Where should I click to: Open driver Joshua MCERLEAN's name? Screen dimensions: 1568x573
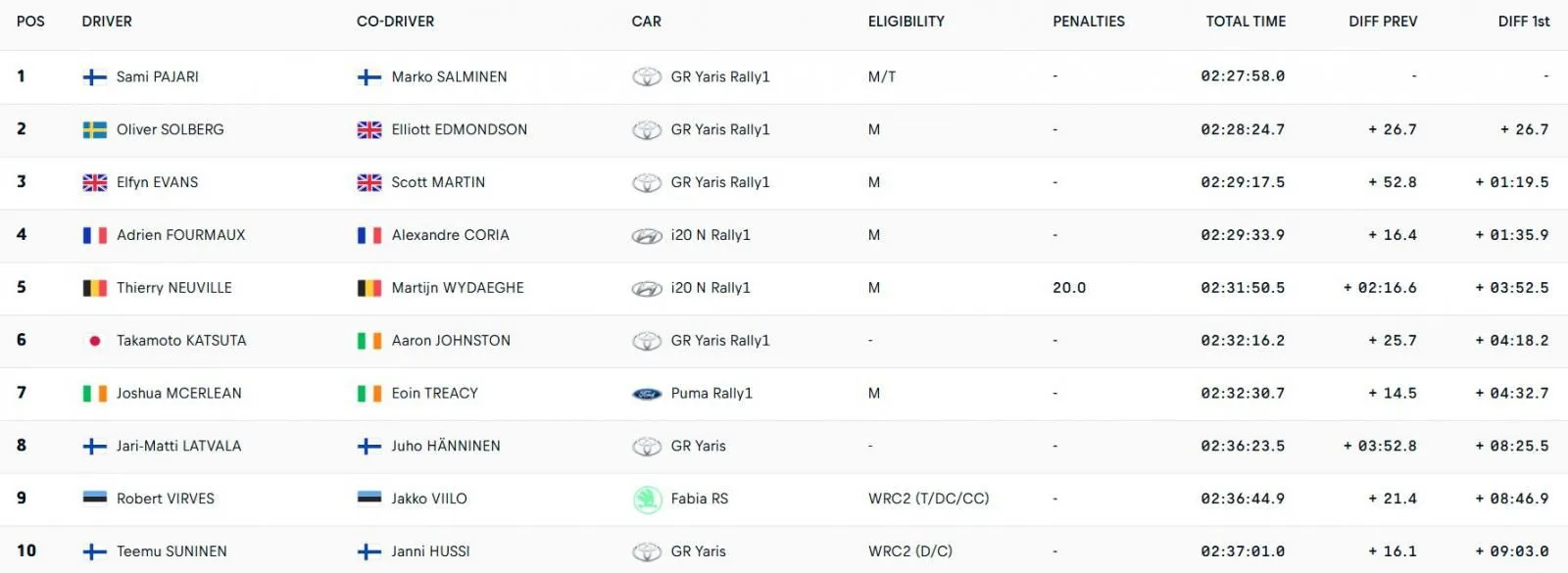coord(179,393)
